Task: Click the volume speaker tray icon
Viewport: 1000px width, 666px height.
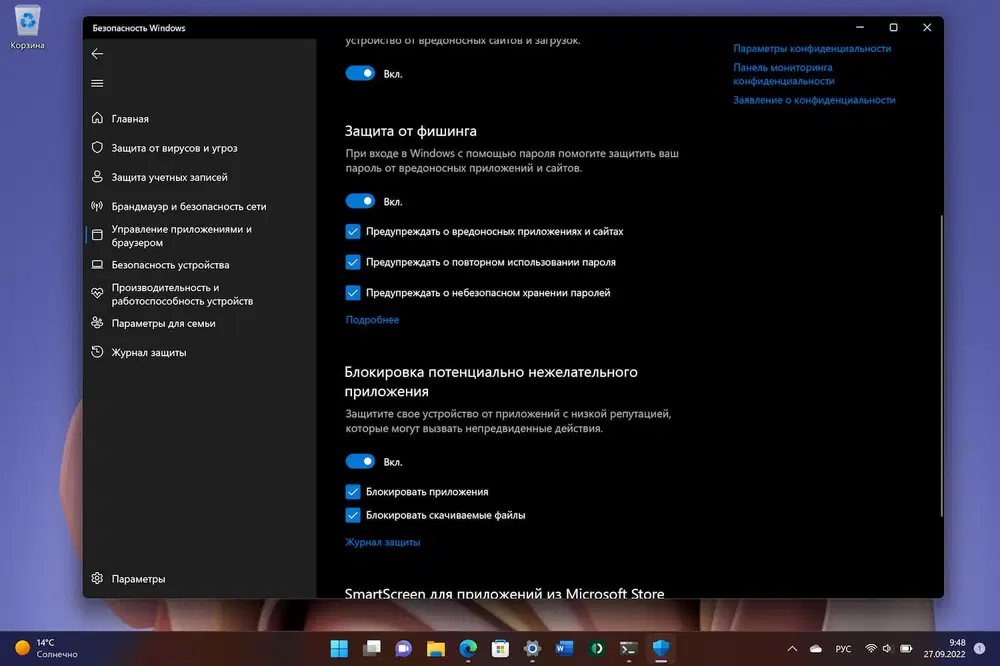Action: [x=887, y=649]
